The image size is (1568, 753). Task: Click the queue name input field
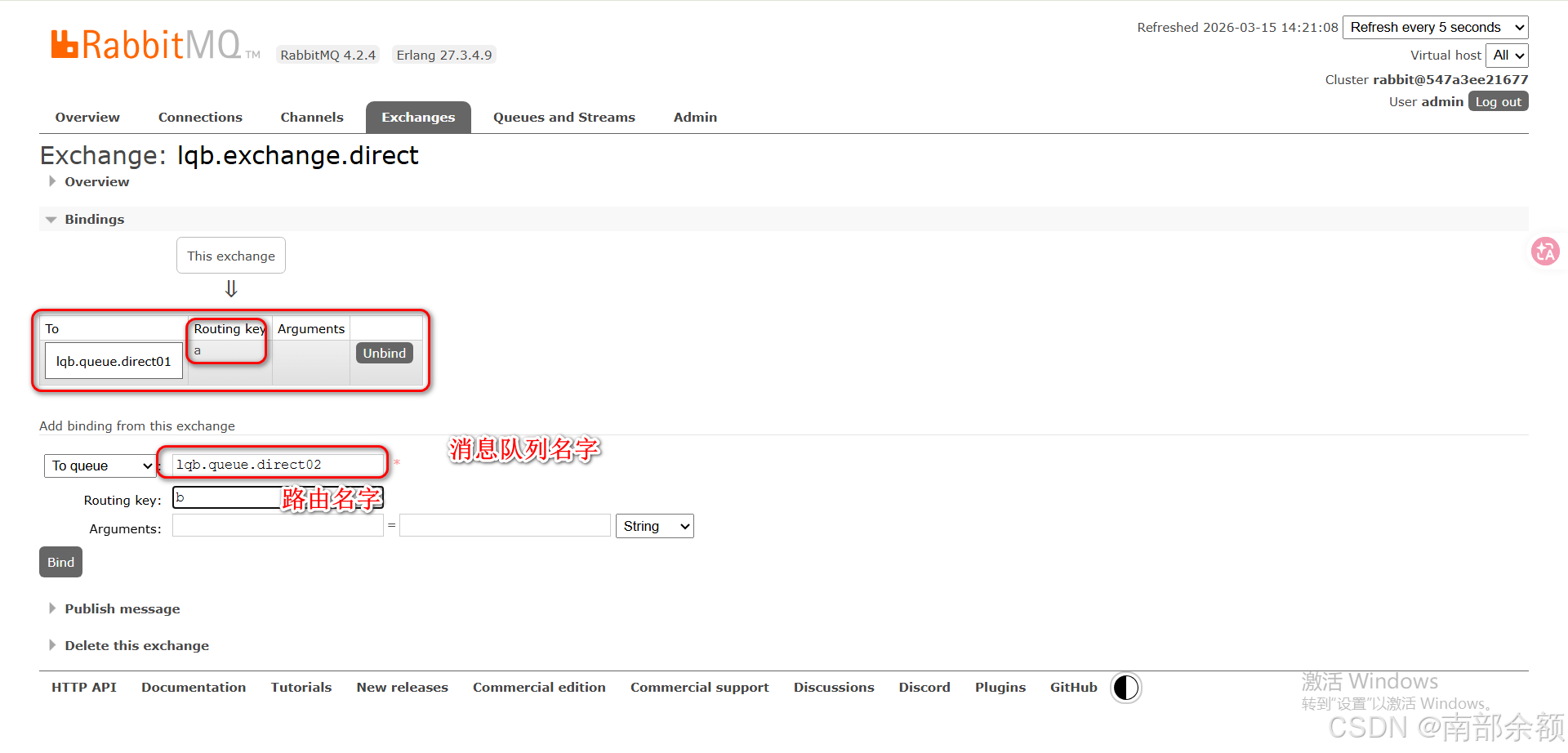click(278, 465)
